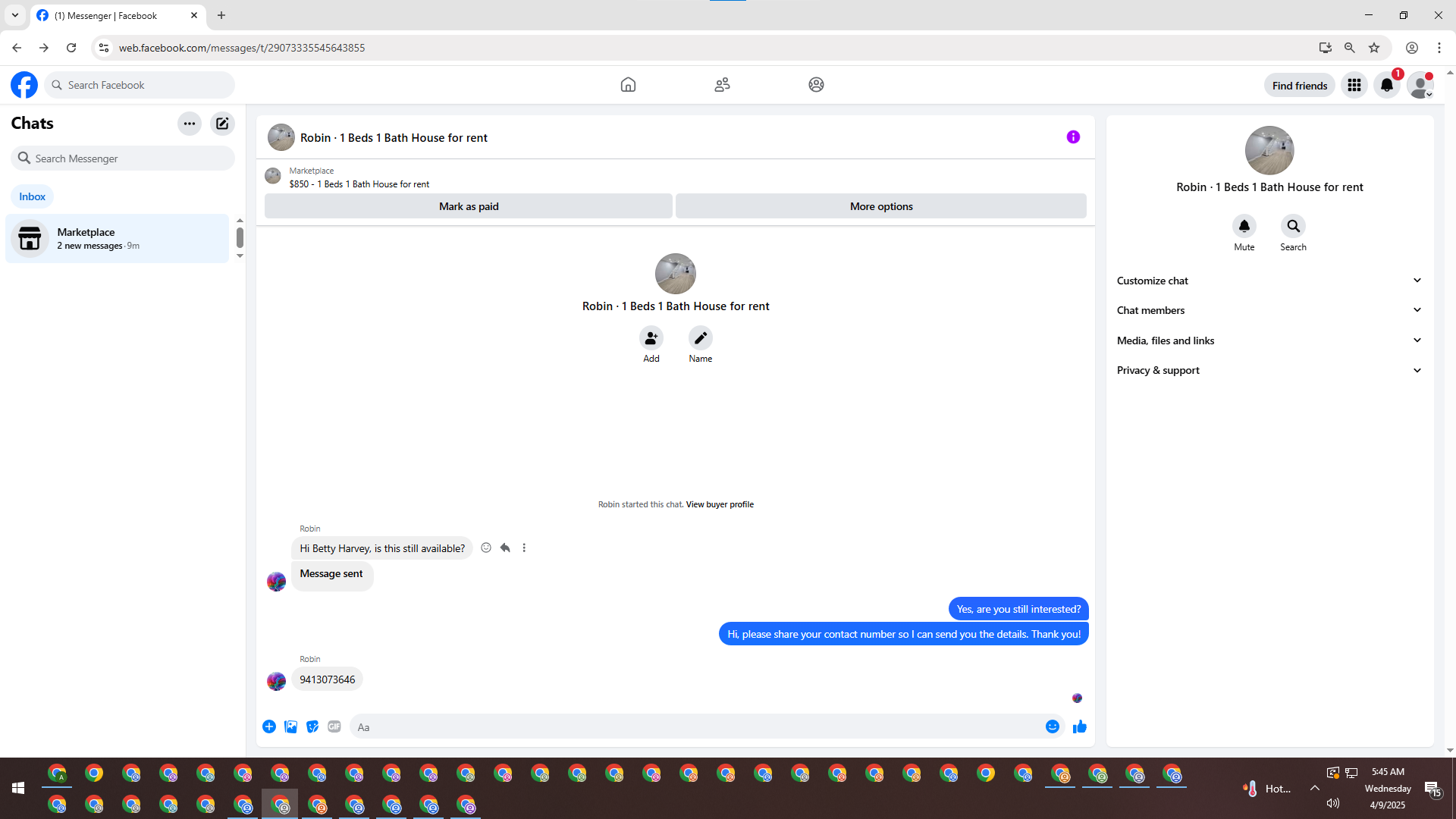This screenshot has width=1456, height=819.
Task: Open the account profile menu
Action: click(1420, 85)
